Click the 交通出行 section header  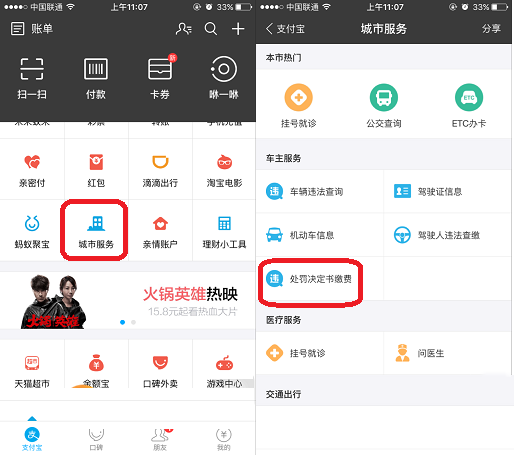[x=283, y=394]
